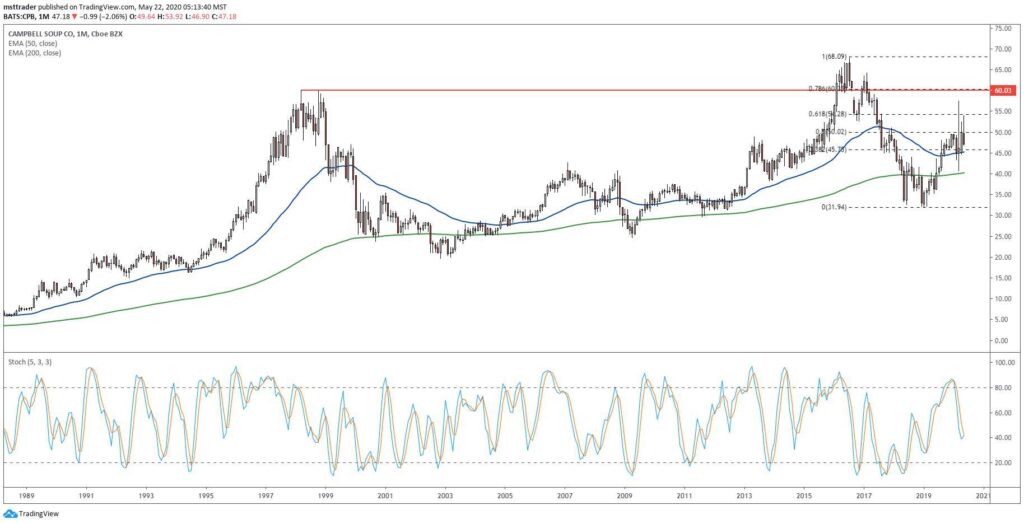Click the 2017 year label

click(x=863, y=497)
